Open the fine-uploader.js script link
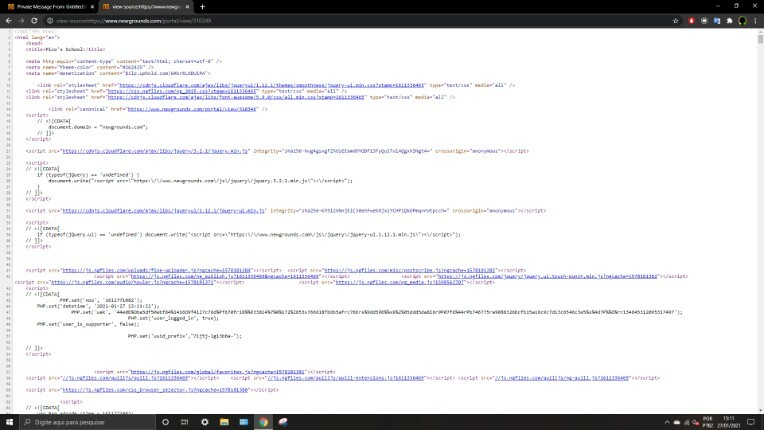This screenshot has width=764, height=430. (156, 270)
